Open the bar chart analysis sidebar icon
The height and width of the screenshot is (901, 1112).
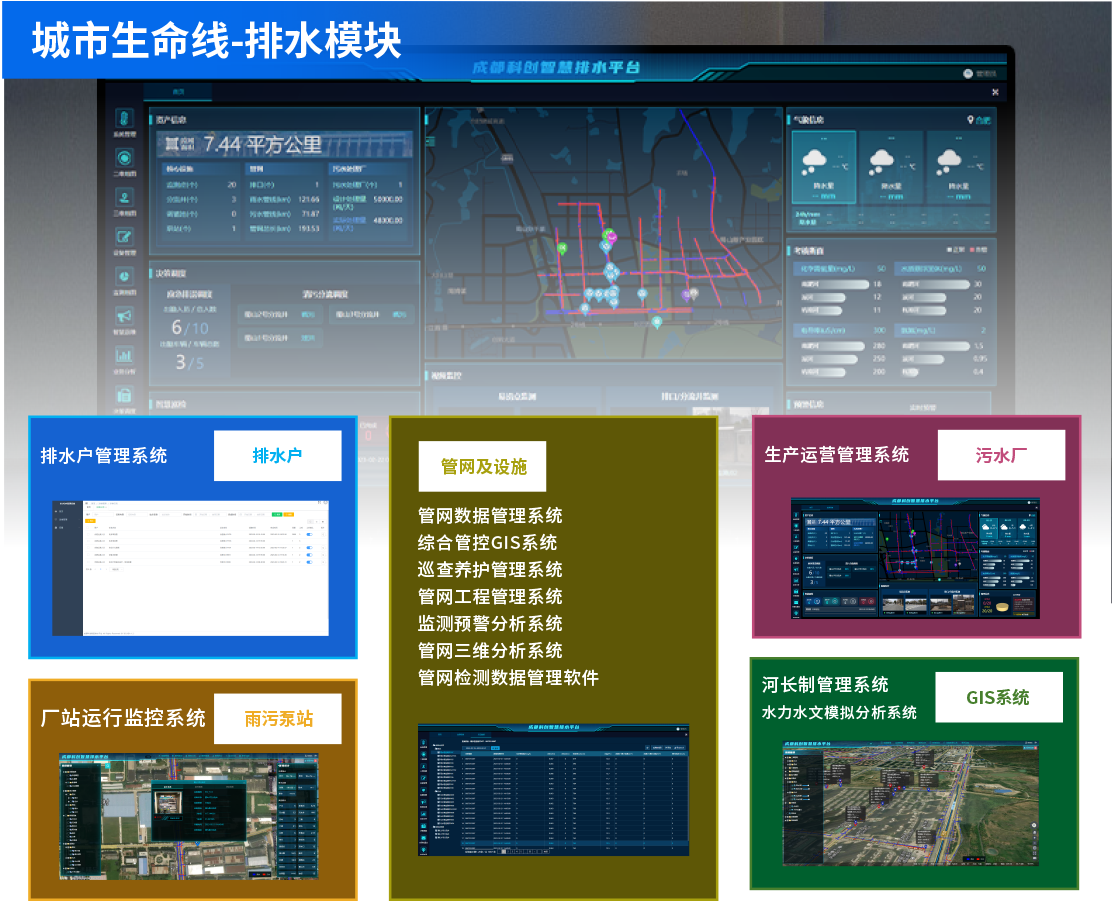coord(124,354)
